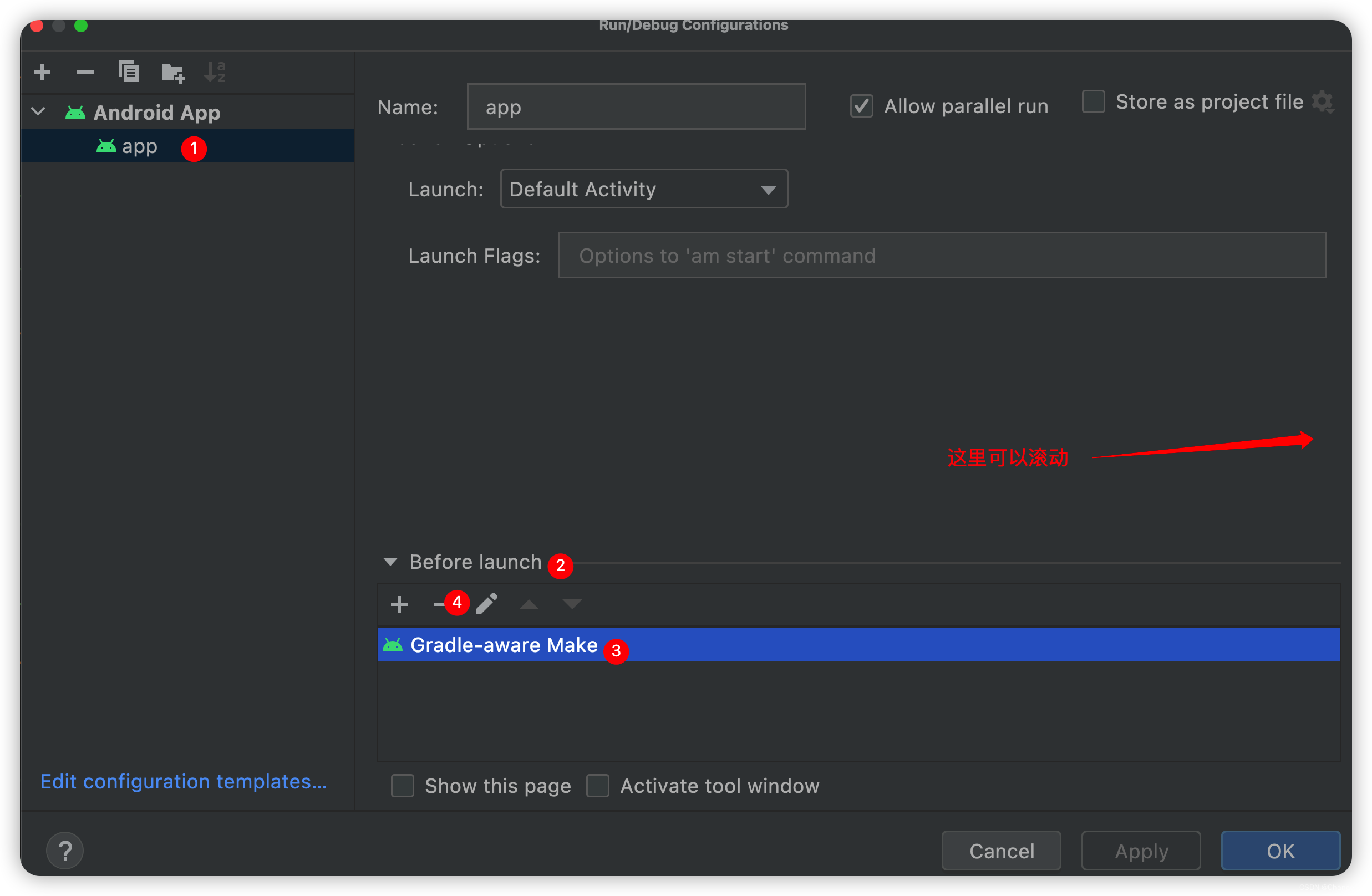Collapse the Android App tree node

point(39,112)
